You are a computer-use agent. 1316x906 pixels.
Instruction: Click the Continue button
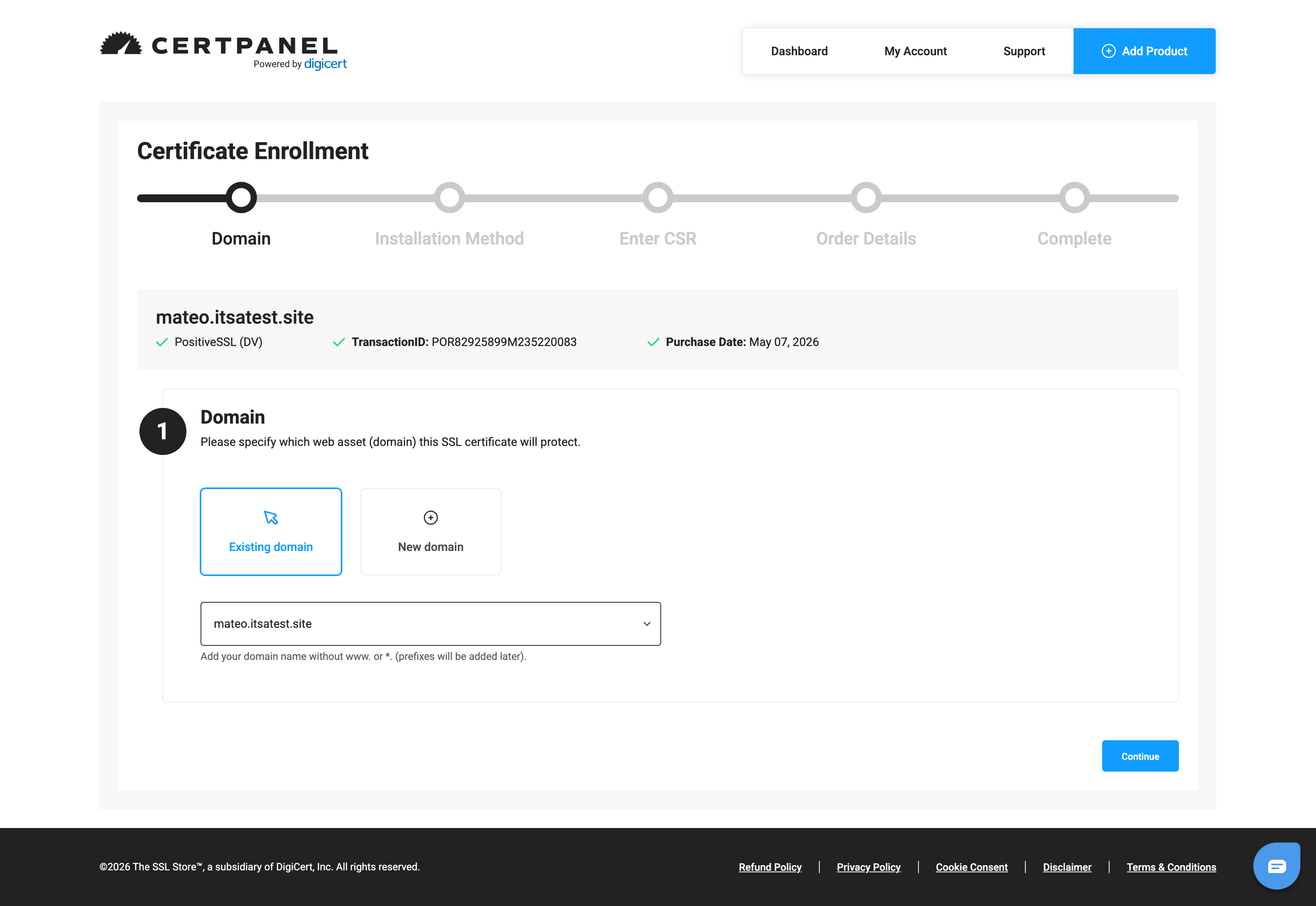pyautogui.click(x=1140, y=756)
